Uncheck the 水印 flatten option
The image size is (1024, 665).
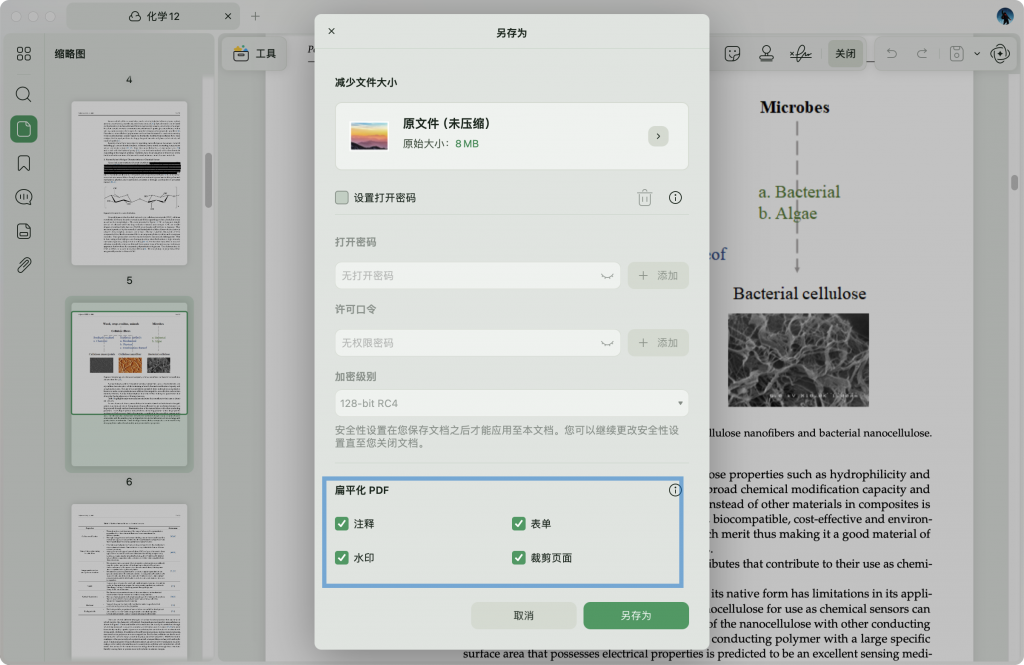point(342,558)
